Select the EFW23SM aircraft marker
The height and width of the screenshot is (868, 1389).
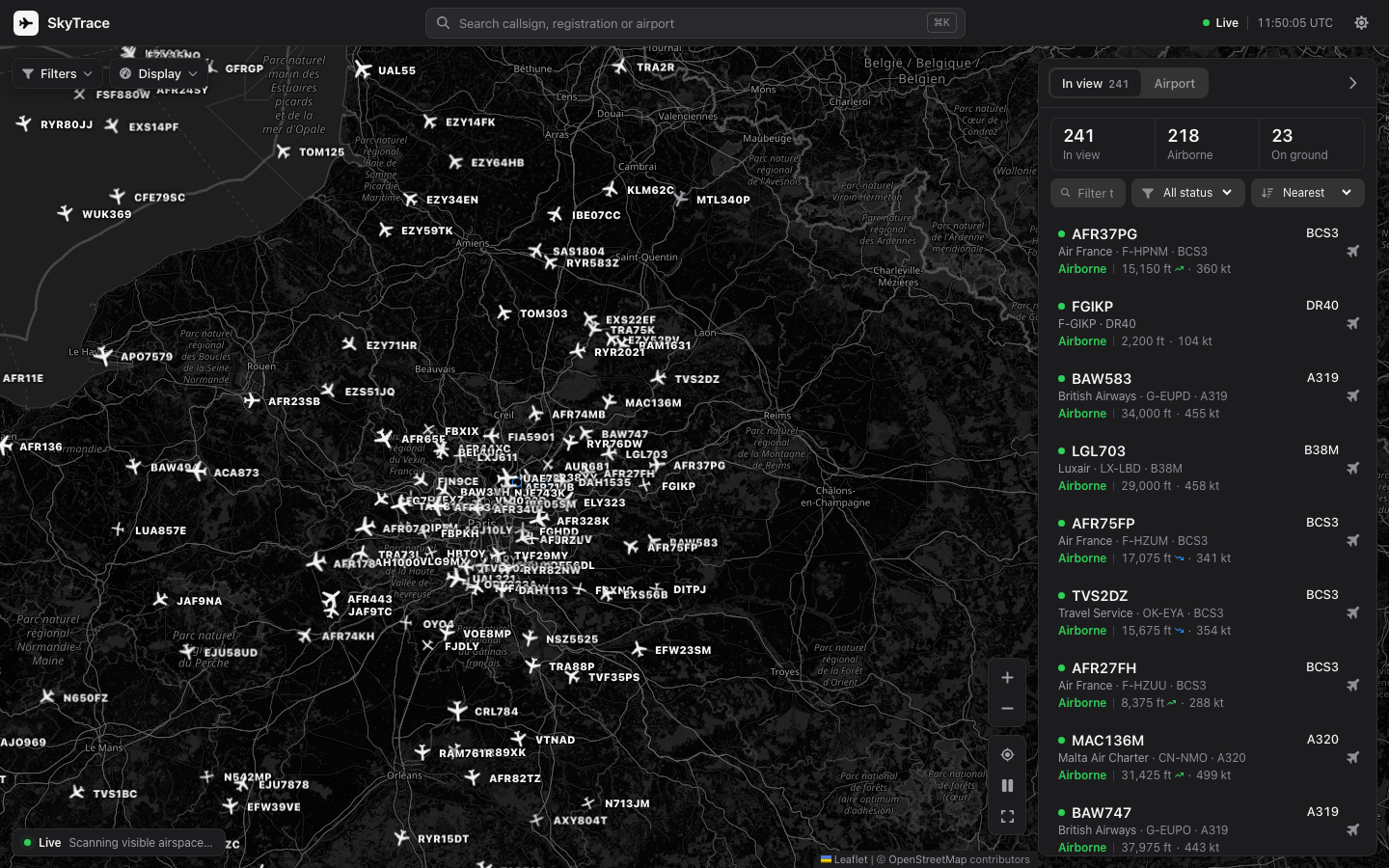click(639, 650)
